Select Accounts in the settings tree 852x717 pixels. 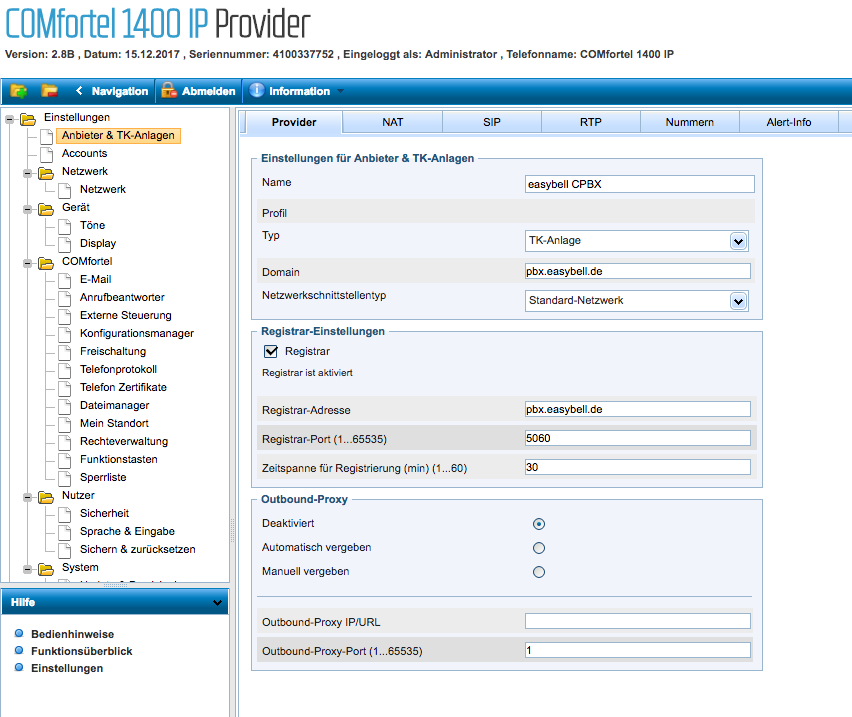pyautogui.click(x=84, y=153)
